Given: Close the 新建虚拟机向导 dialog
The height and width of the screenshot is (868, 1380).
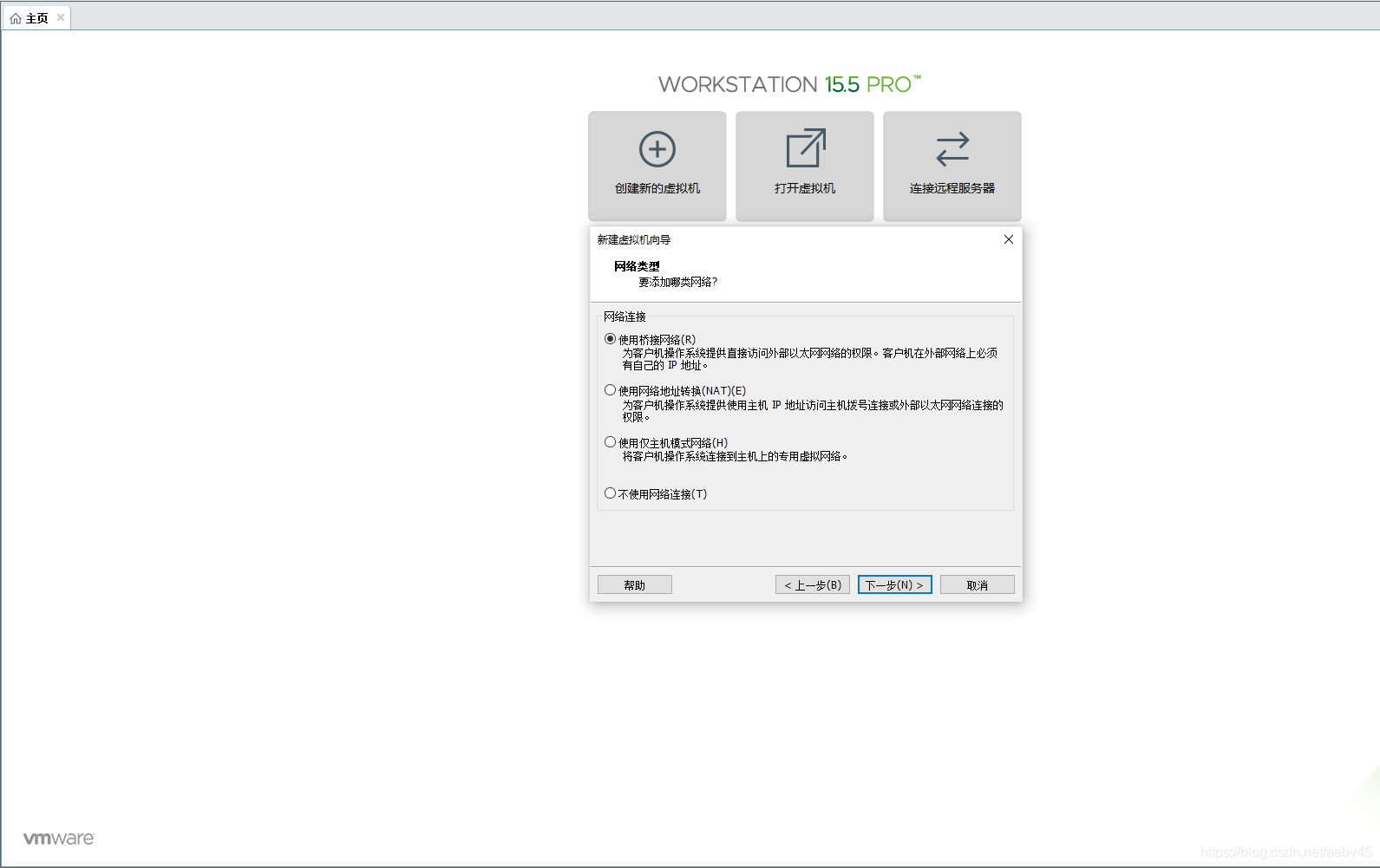Looking at the screenshot, I should point(1009,239).
